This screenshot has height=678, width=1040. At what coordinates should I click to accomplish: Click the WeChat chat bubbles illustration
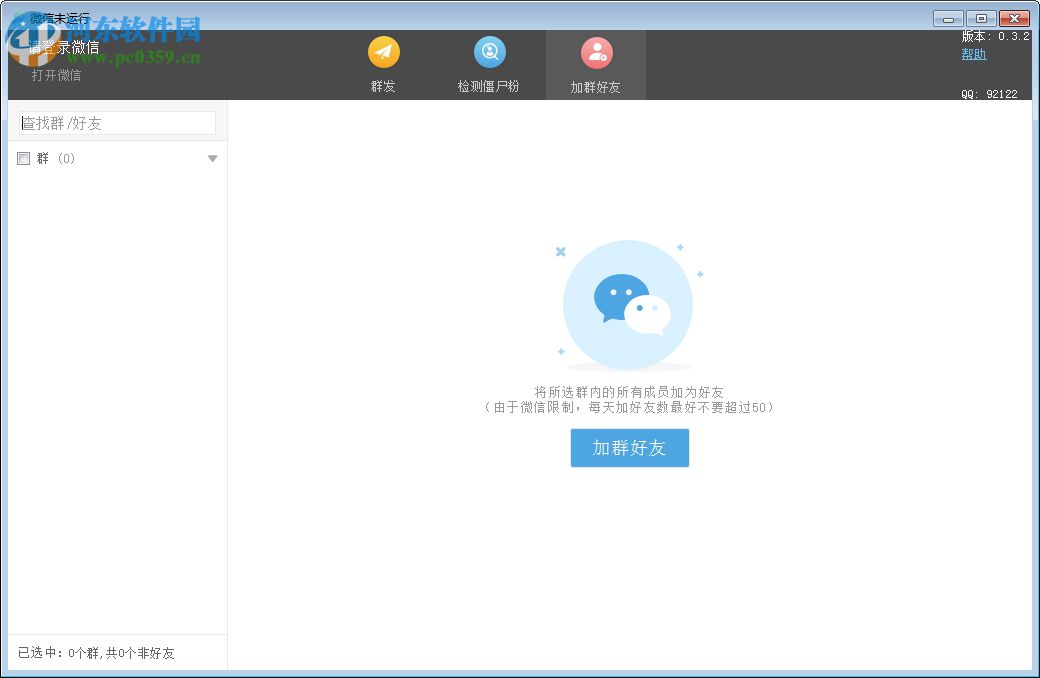(x=628, y=303)
